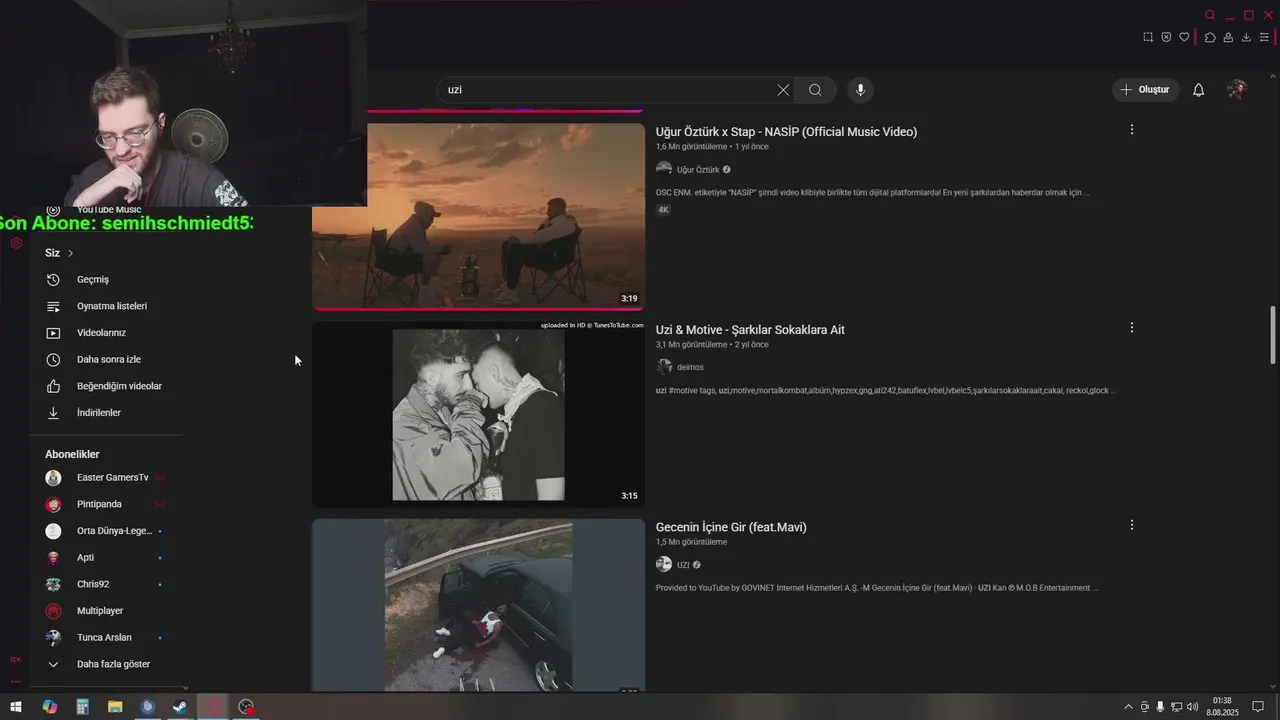Open the Pintipanda subscription
The image size is (1280, 720).
click(105, 504)
